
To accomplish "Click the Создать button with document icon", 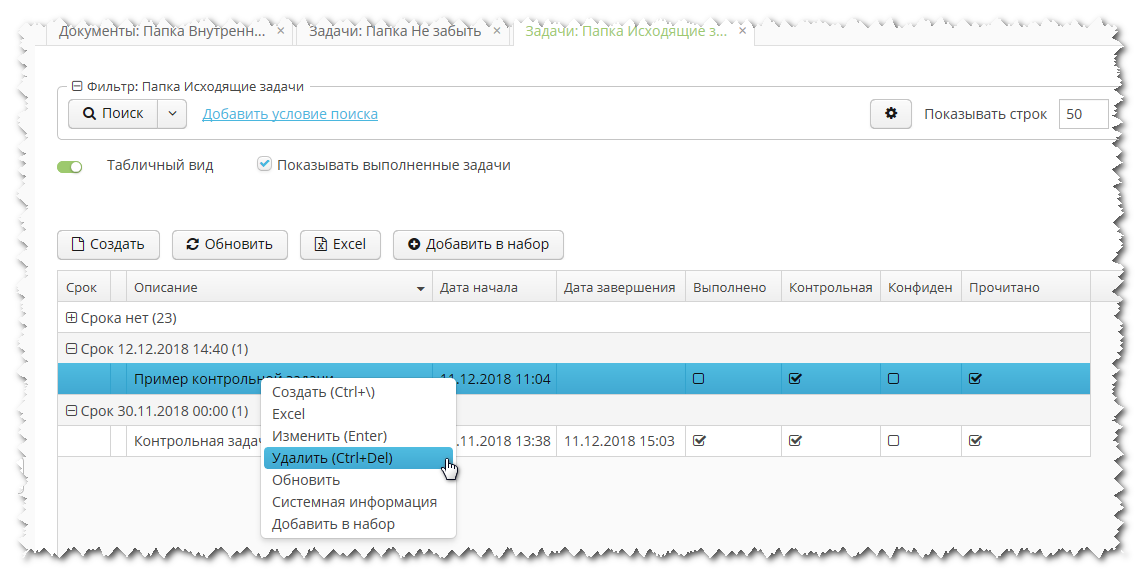I will (107, 244).
